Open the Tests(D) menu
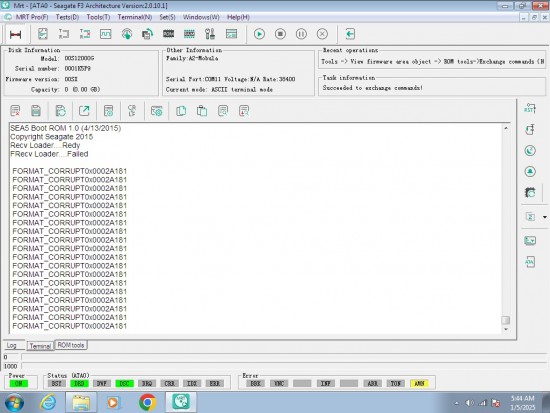The height and width of the screenshot is (413, 550). pos(67,17)
